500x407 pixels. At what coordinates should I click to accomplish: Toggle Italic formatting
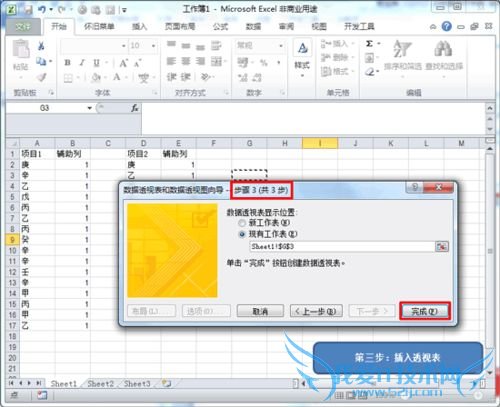click(82, 62)
